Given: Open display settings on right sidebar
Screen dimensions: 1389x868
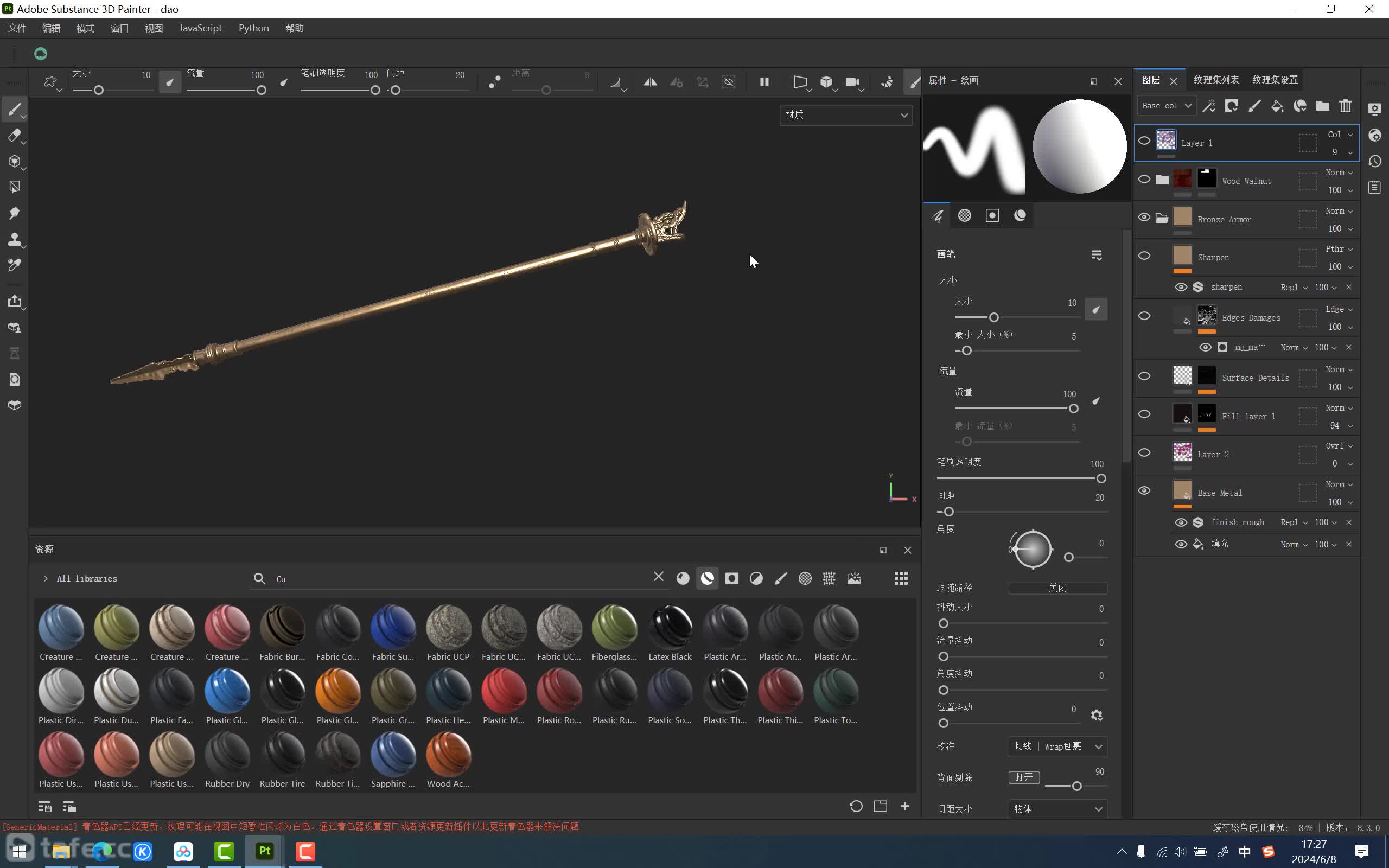Looking at the screenshot, I should pos(1375,108).
